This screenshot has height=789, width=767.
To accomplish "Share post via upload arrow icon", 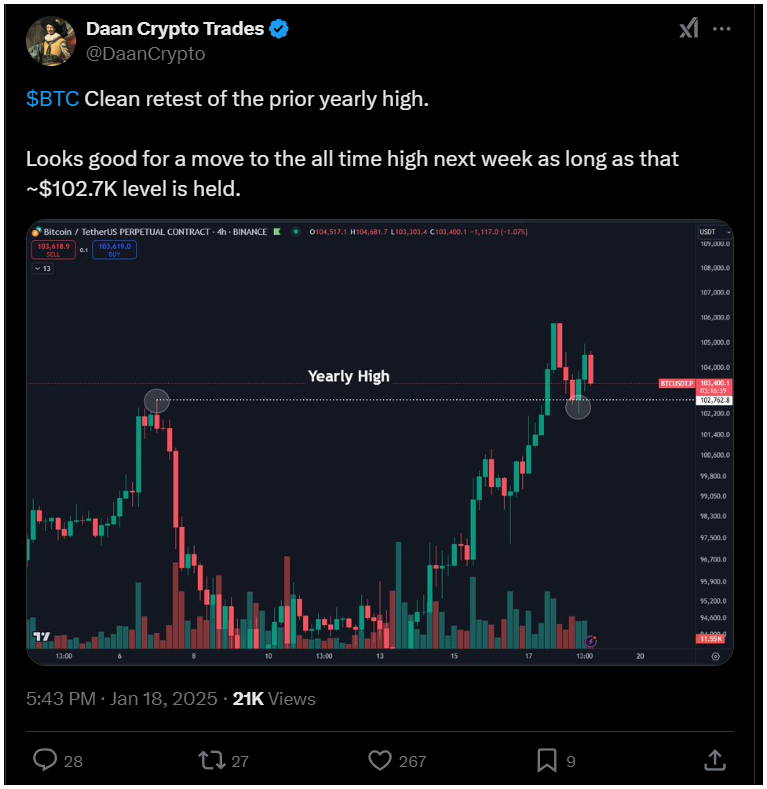I will (x=715, y=760).
